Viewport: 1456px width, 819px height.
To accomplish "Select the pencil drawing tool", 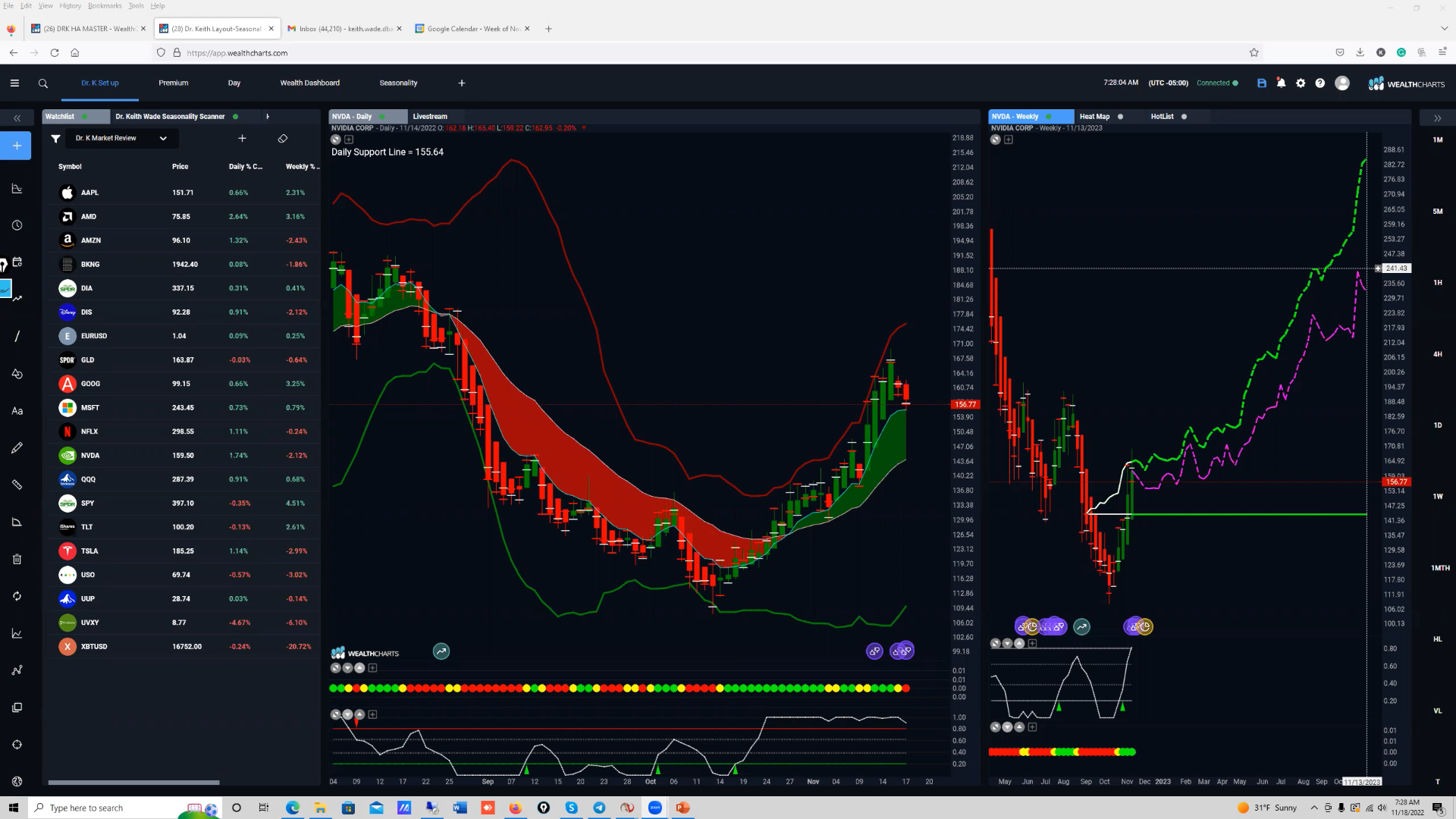I will (17, 448).
